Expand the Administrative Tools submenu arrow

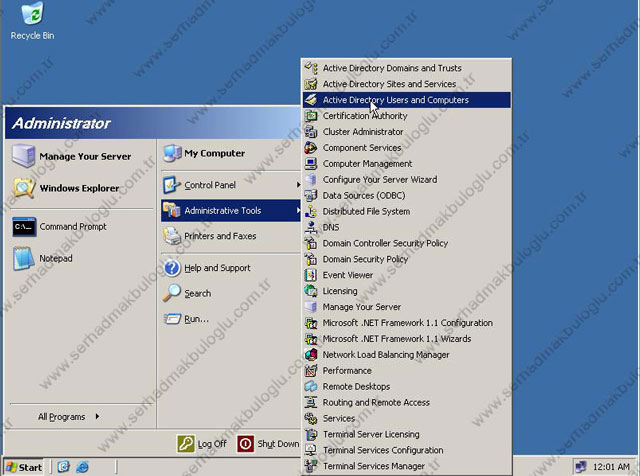(x=298, y=211)
